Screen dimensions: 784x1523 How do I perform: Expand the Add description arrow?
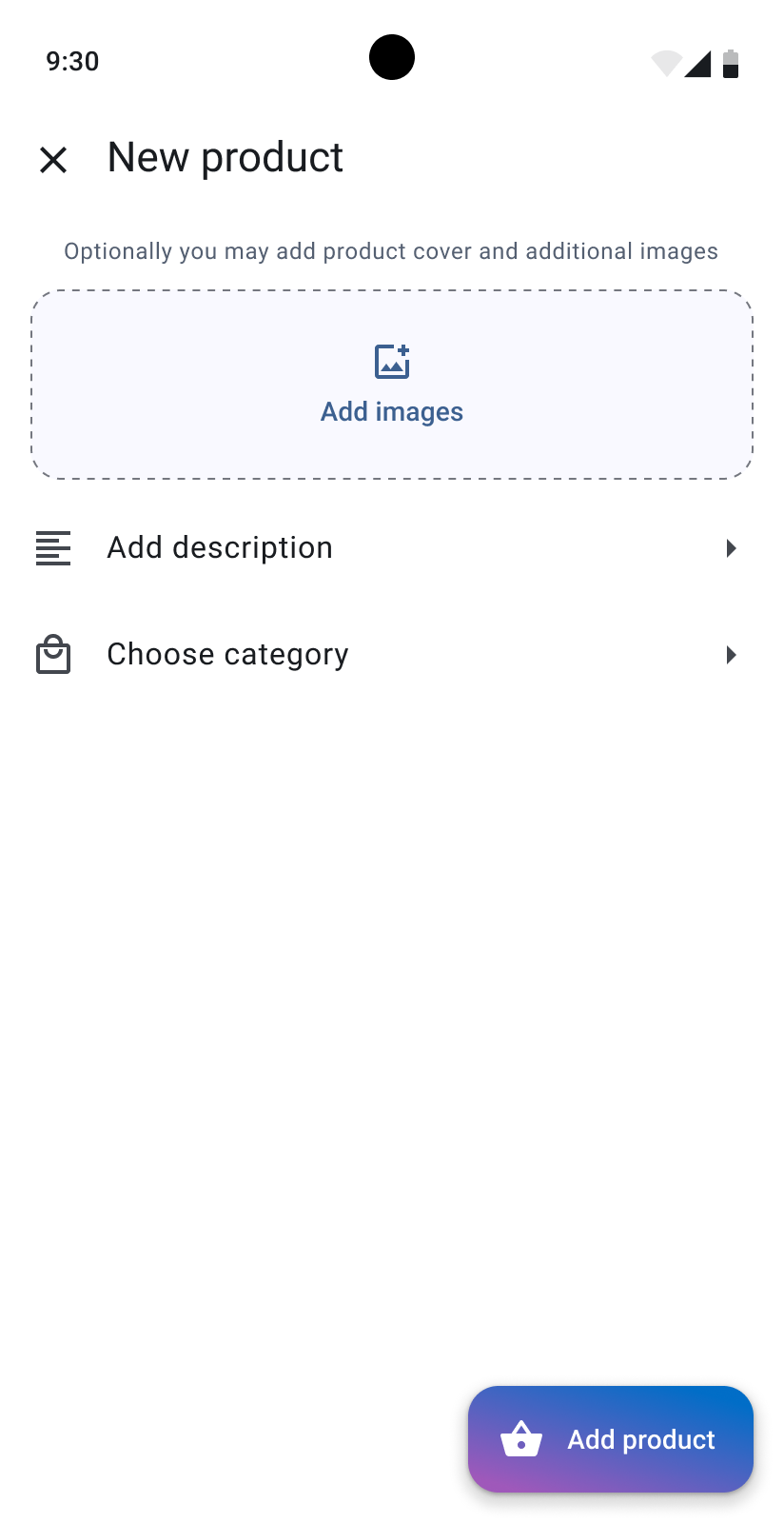[x=731, y=548]
